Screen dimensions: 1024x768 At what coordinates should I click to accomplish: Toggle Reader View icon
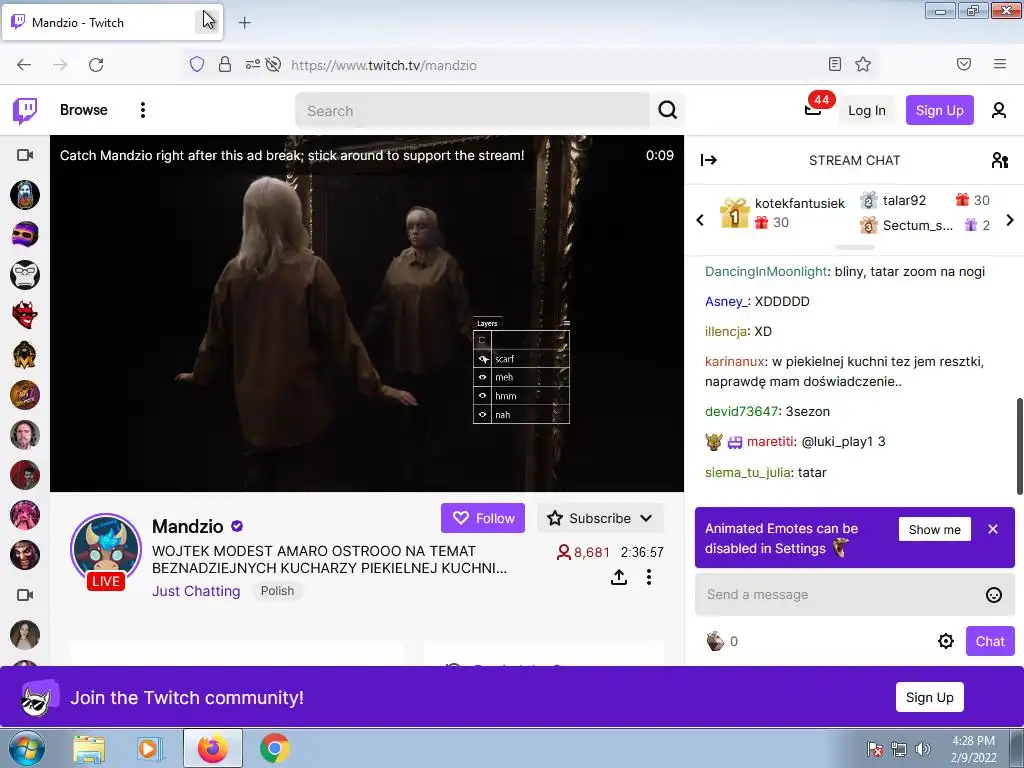(x=834, y=64)
